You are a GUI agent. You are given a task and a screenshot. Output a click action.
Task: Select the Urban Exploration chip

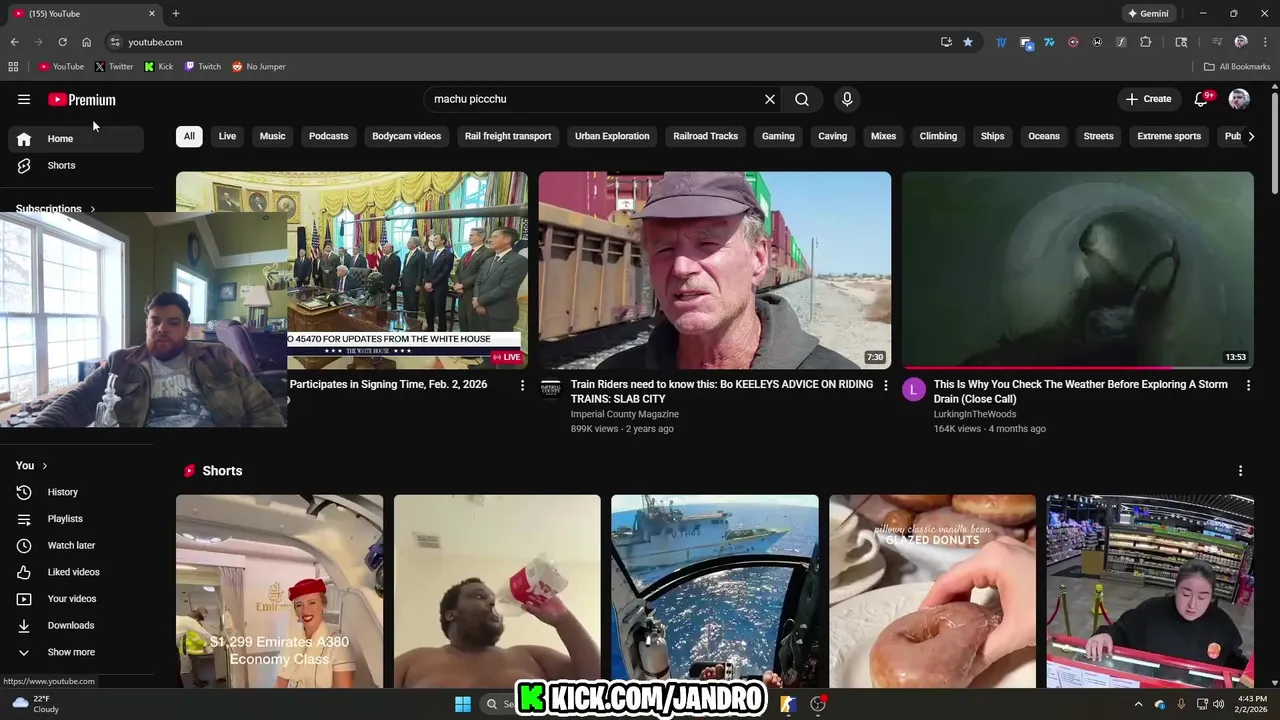pyautogui.click(x=612, y=136)
